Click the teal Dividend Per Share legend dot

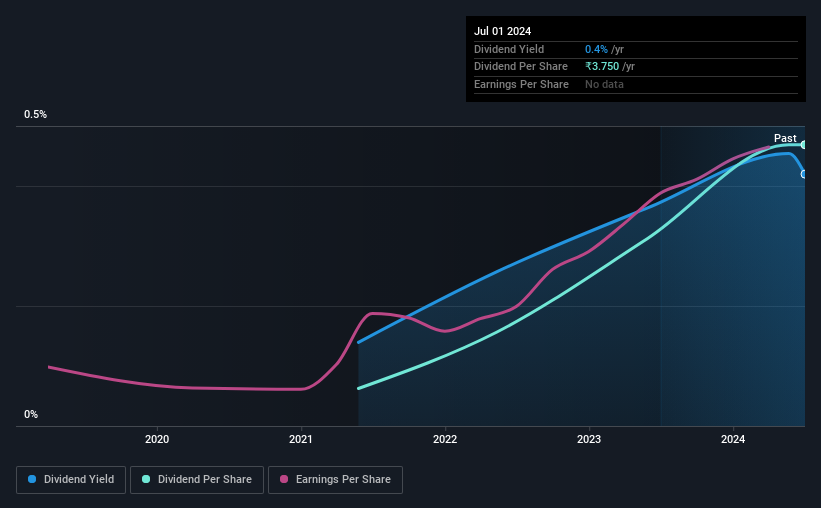tap(146, 479)
